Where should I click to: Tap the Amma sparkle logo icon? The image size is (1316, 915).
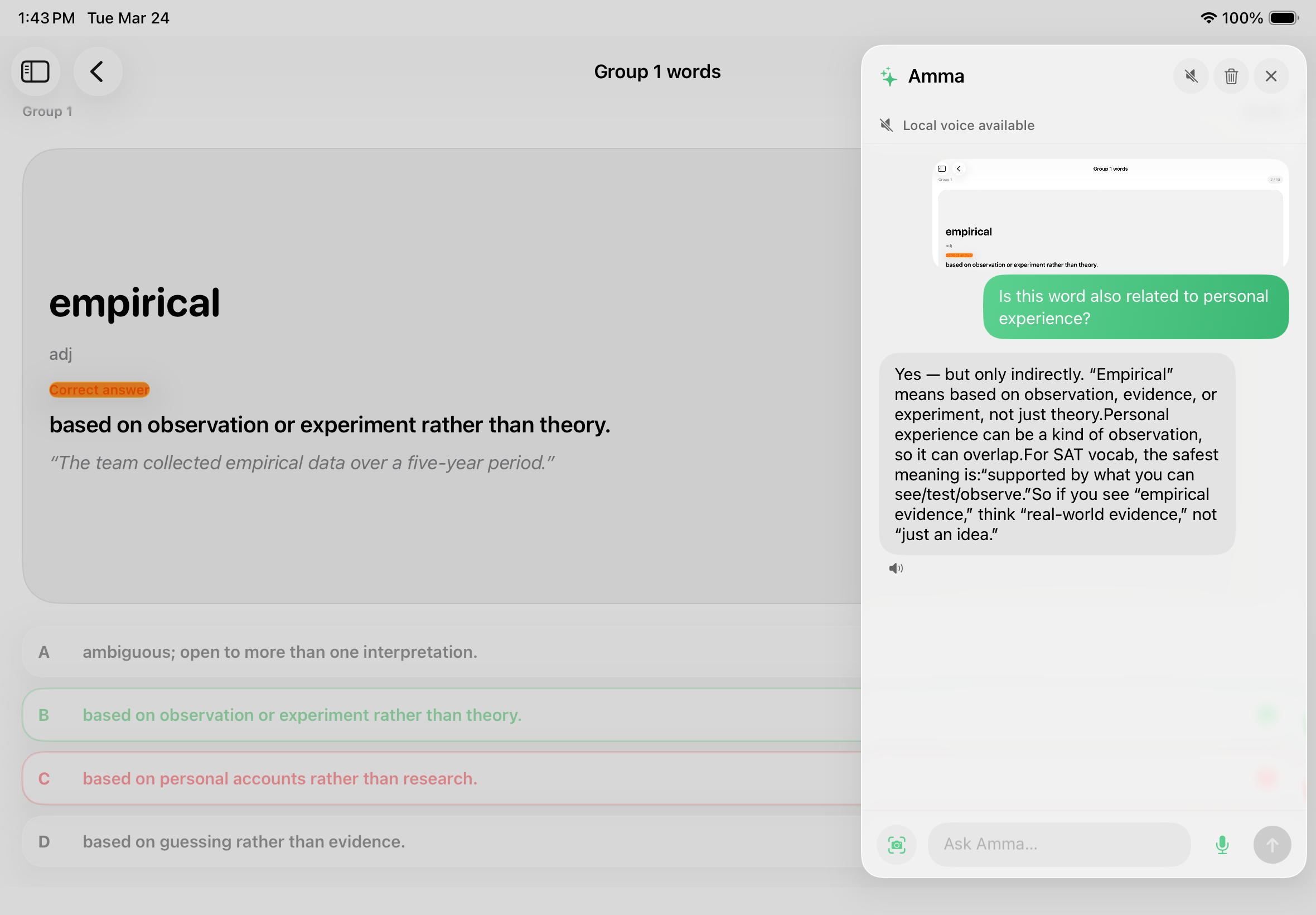pos(889,76)
